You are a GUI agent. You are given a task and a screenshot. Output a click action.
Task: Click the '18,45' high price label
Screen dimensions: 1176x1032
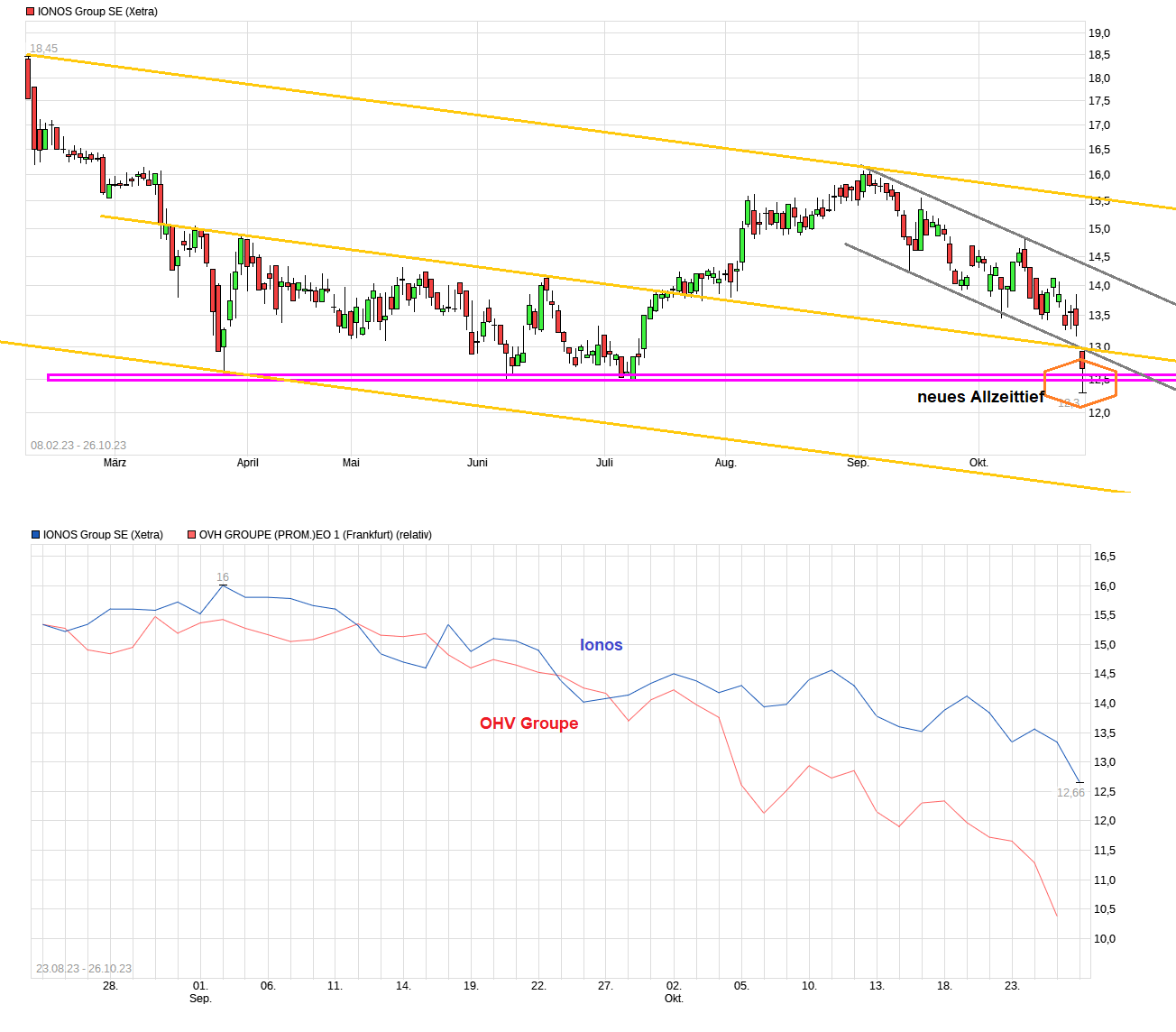click(42, 46)
